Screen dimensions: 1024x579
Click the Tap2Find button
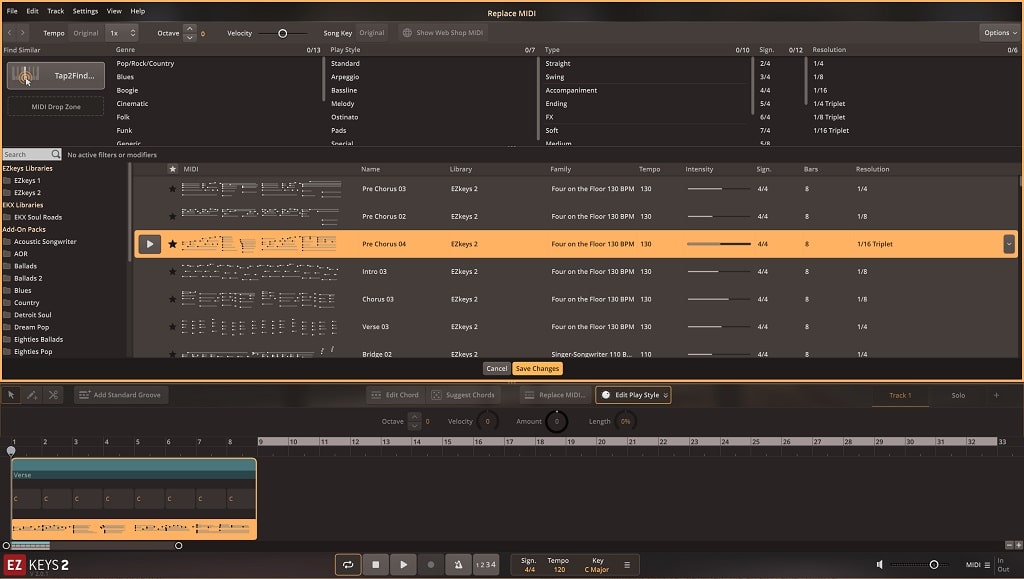click(x=56, y=76)
